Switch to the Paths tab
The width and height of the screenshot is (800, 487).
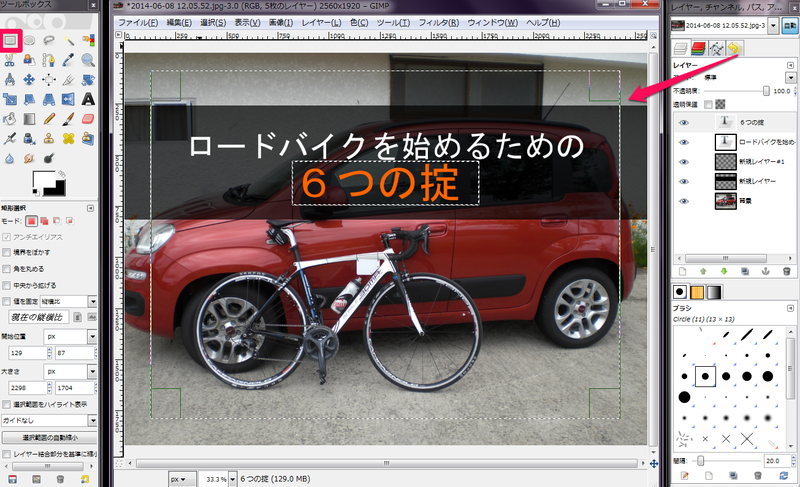pyautogui.click(x=716, y=48)
